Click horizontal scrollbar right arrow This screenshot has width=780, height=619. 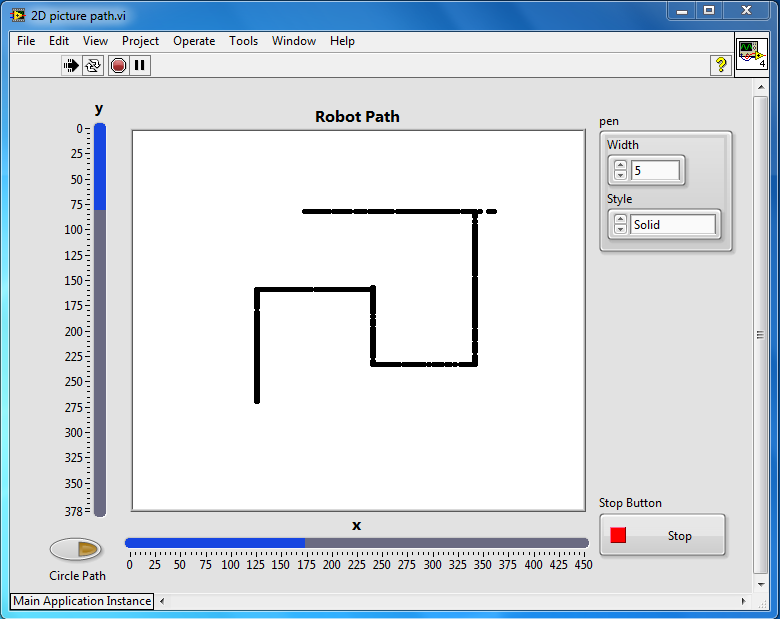pyautogui.click(x=743, y=601)
